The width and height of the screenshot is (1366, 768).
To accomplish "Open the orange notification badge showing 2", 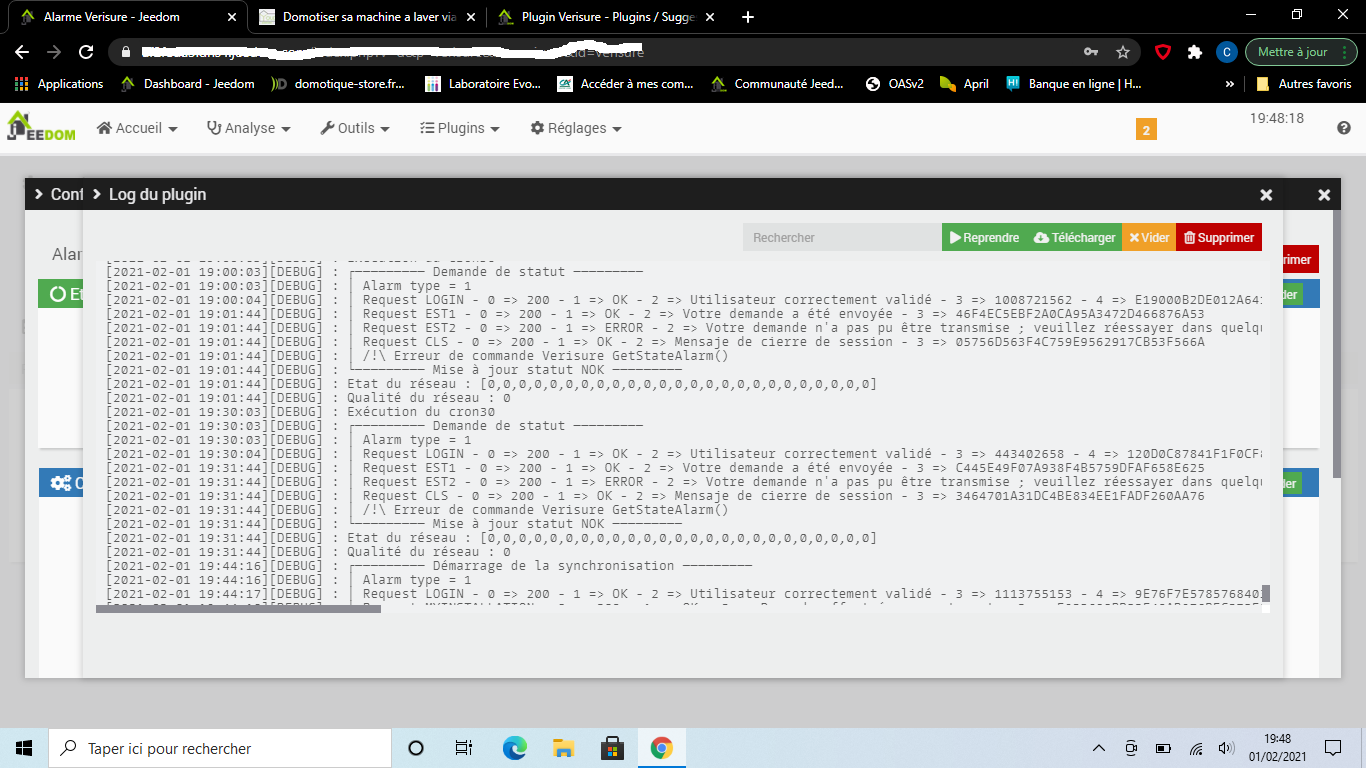I will (1146, 129).
